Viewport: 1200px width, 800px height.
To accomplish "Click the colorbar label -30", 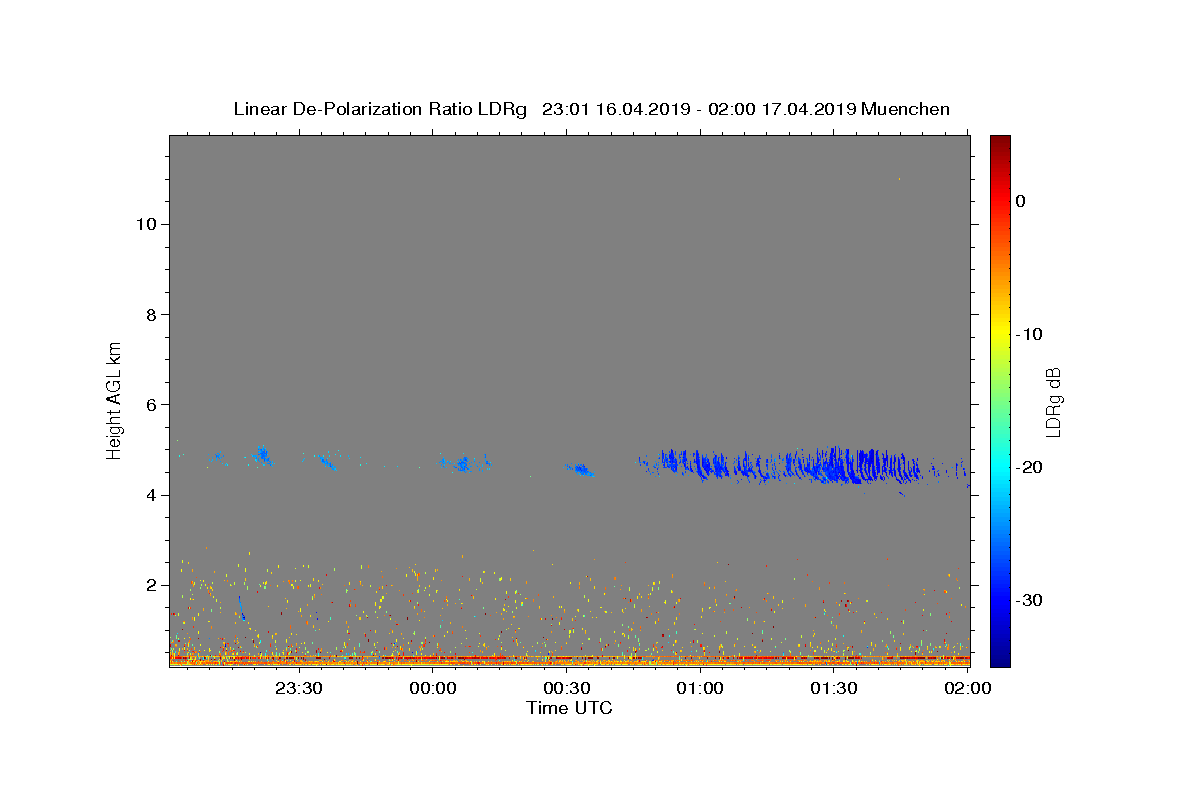I will [1029, 600].
